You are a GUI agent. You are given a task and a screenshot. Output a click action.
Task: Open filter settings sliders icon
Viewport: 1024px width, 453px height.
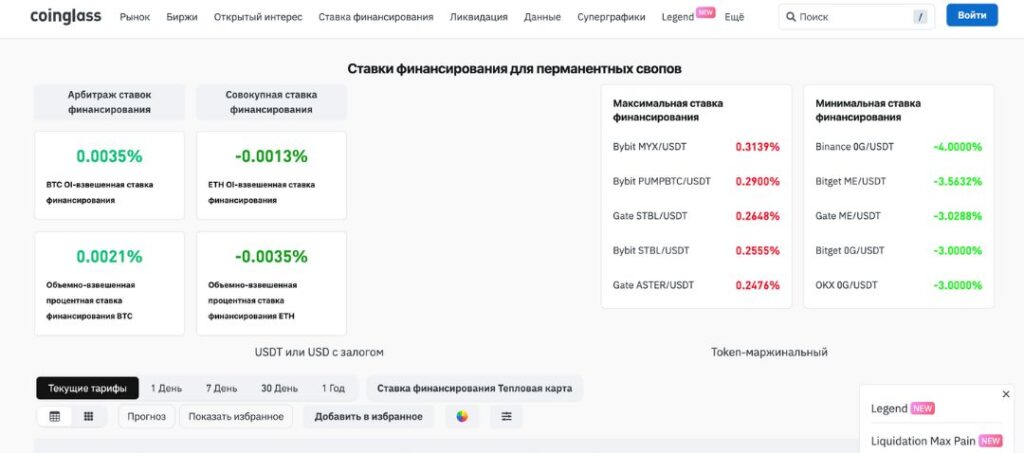[x=507, y=416]
